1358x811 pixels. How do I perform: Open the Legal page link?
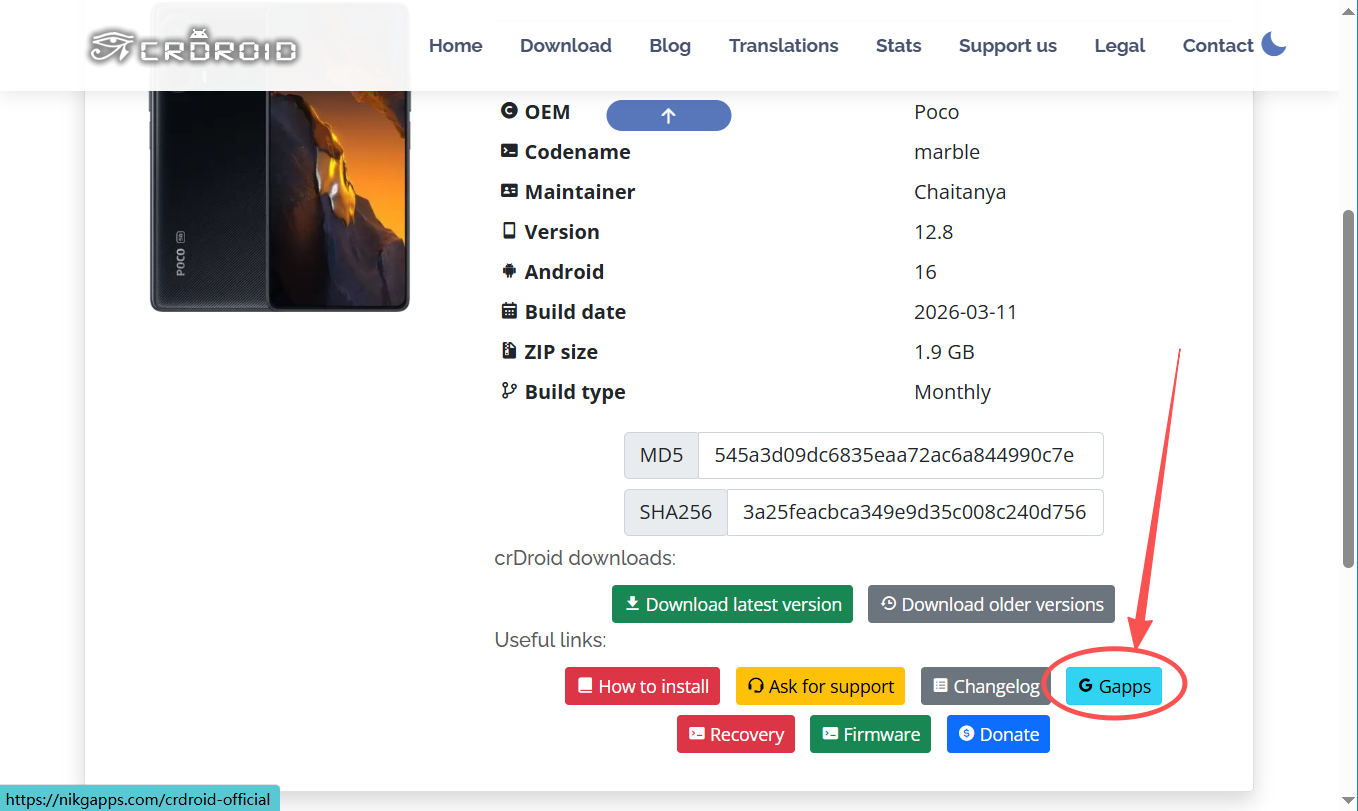pyautogui.click(x=1119, y=46)
